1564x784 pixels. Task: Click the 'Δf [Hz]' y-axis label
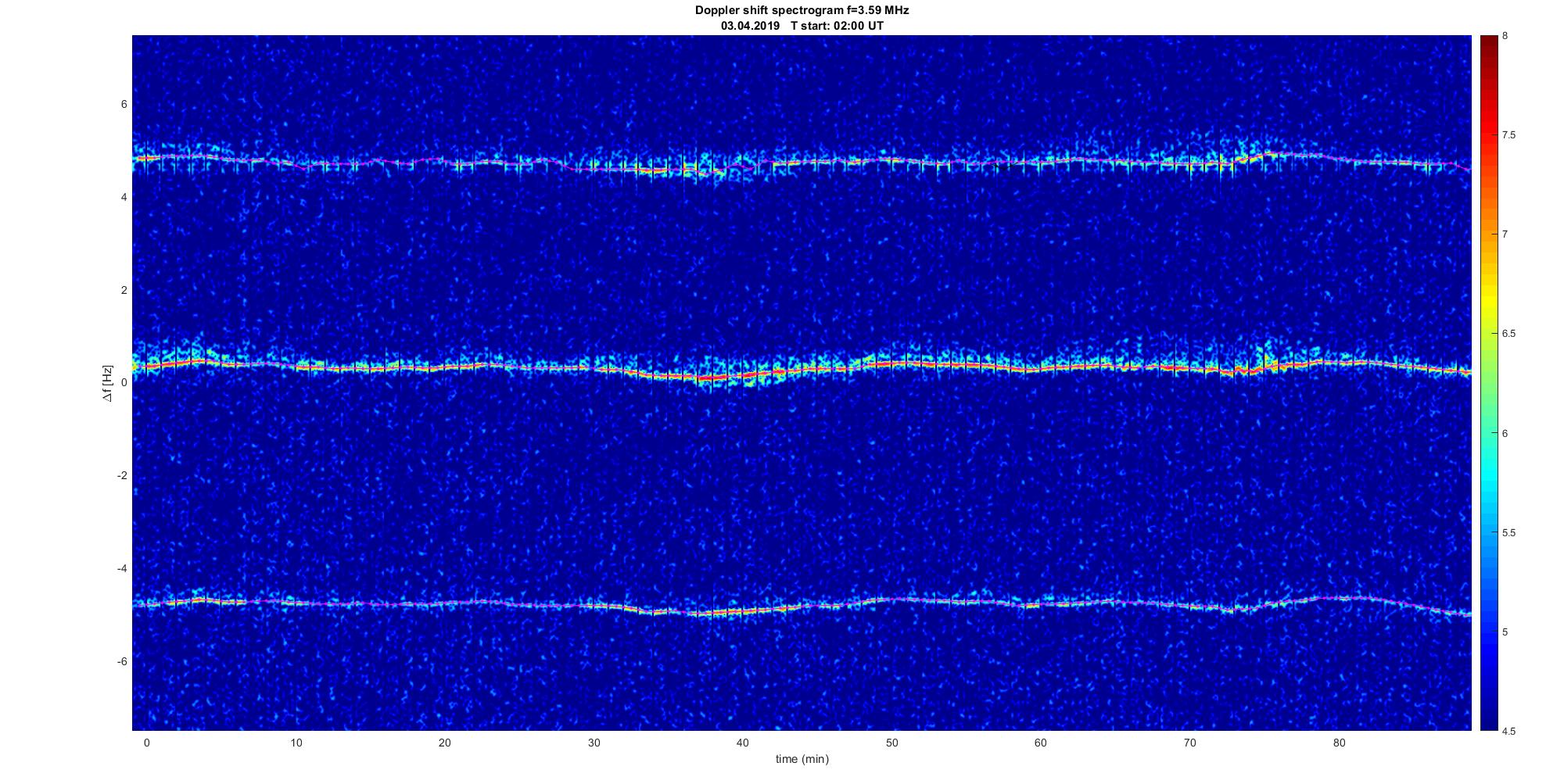(108, 383)
